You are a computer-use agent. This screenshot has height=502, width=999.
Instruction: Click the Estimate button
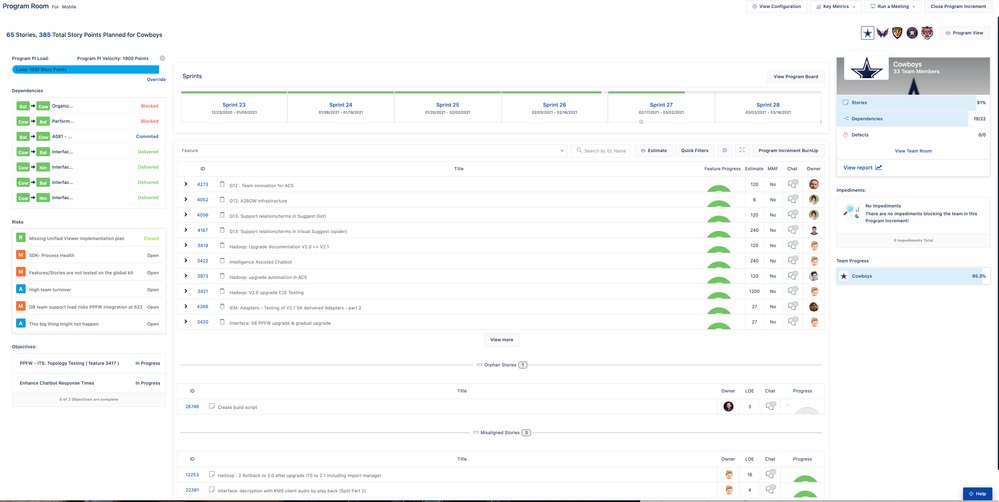click(653, 150)
